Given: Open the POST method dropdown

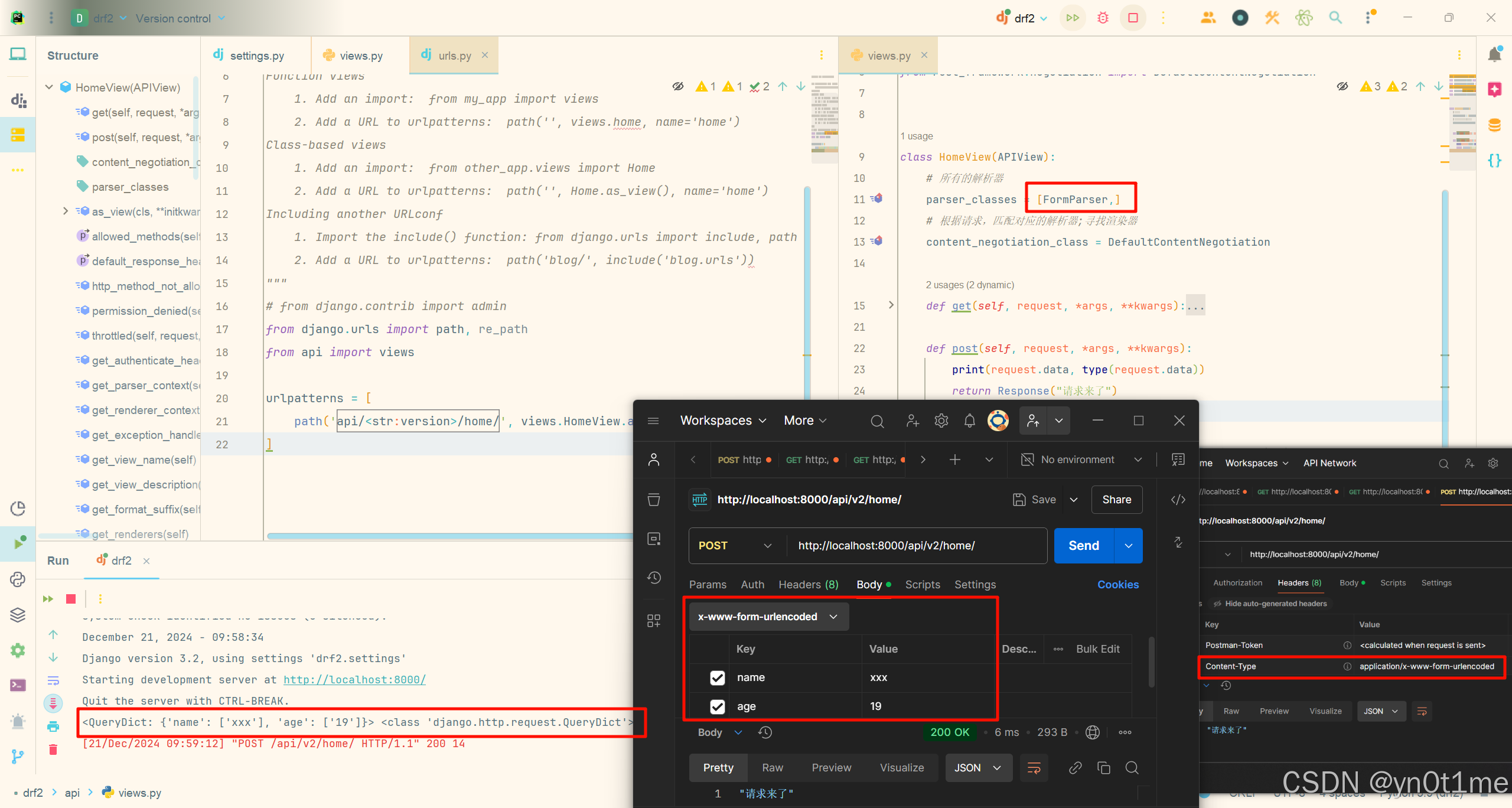Looking at the screenshot, I should pyautogui.click(x=735, y=546).
